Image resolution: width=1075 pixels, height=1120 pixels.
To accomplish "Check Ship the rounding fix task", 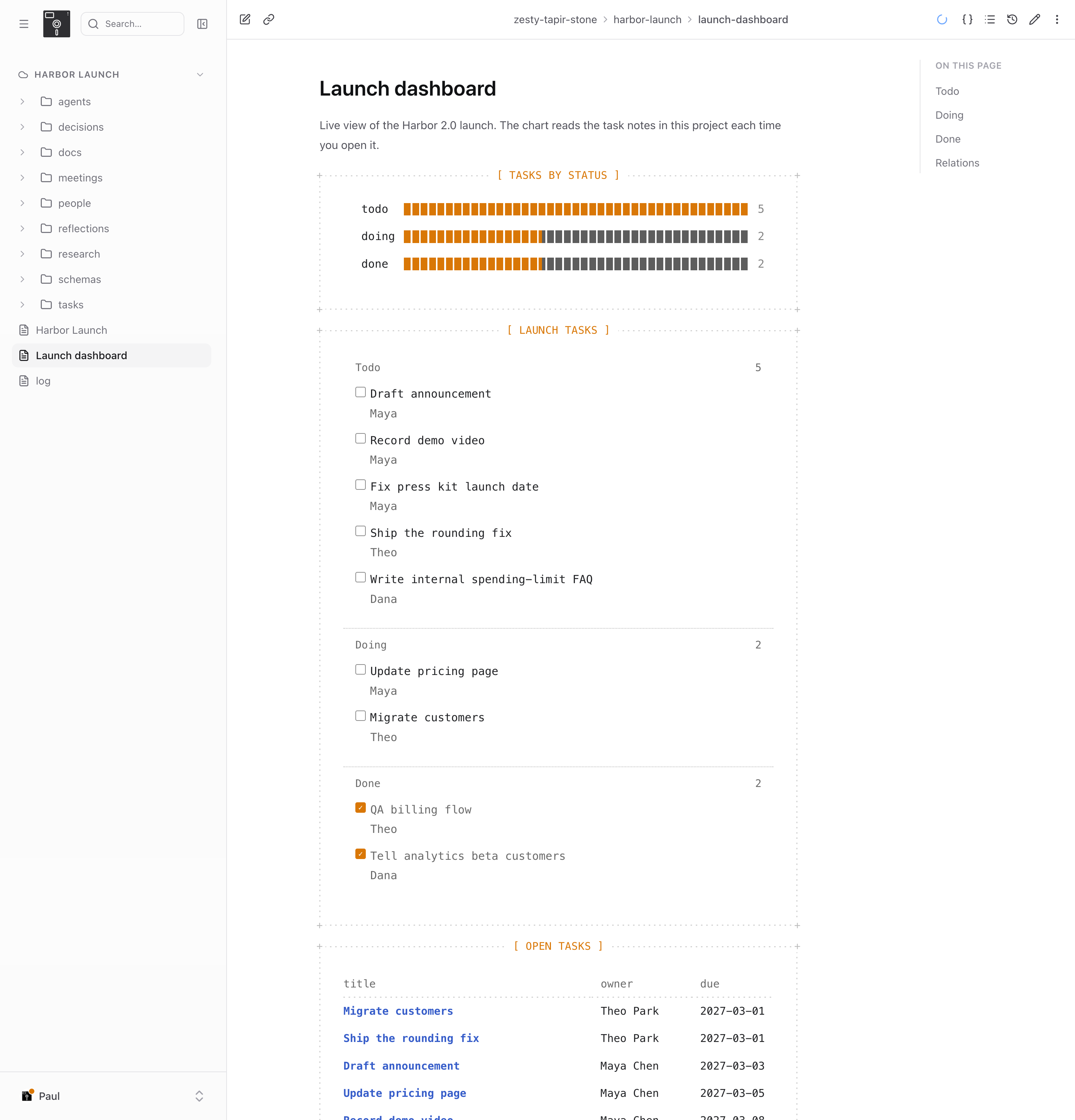I will click(361, 531).
